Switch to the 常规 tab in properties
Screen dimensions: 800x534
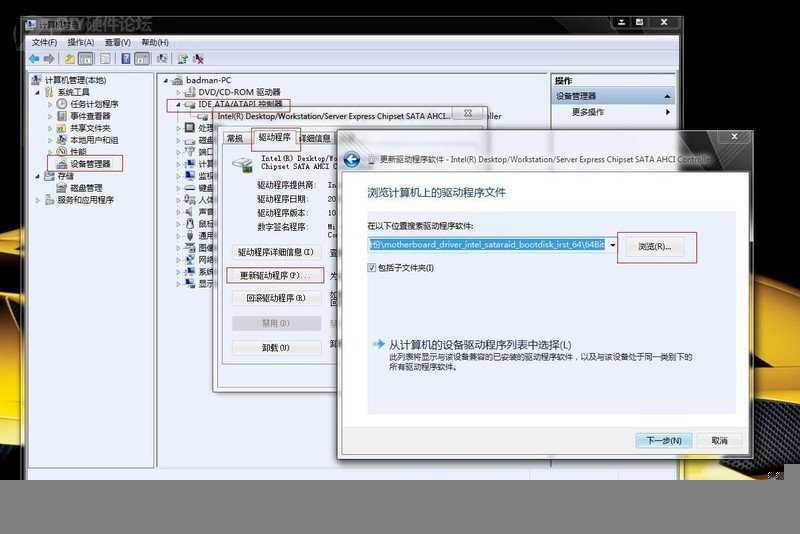[235, 138]
